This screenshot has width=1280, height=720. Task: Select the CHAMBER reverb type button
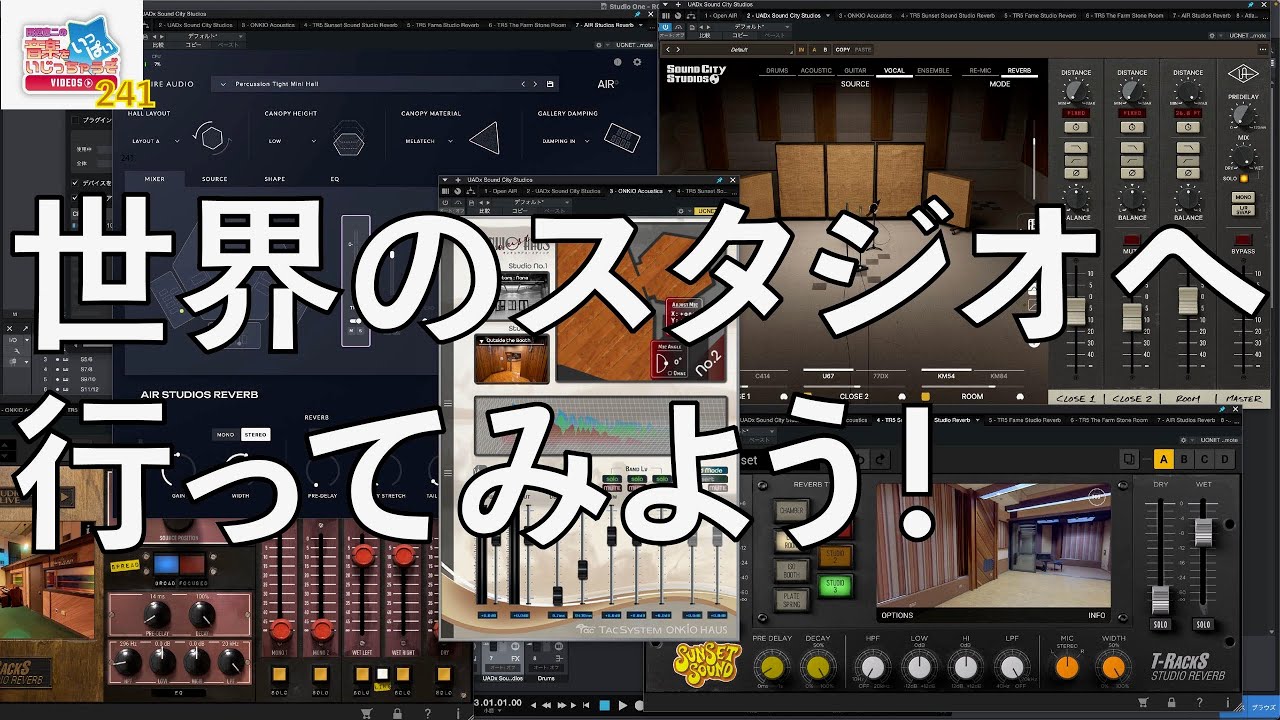[793, 510]
